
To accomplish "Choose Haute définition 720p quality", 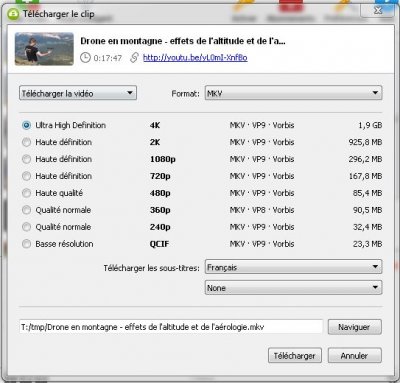I will click(x=26, y=176).
